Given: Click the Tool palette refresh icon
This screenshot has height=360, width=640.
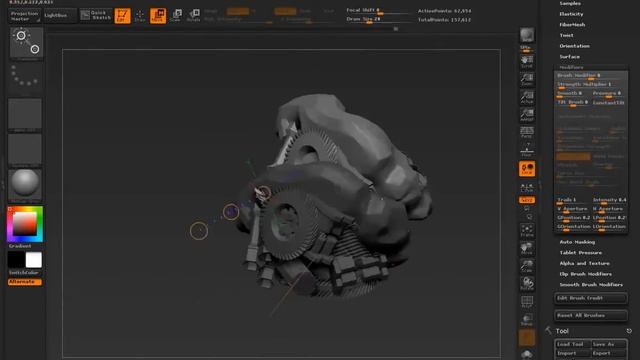Looking at the screenshot, I should (x=629, y=331).
